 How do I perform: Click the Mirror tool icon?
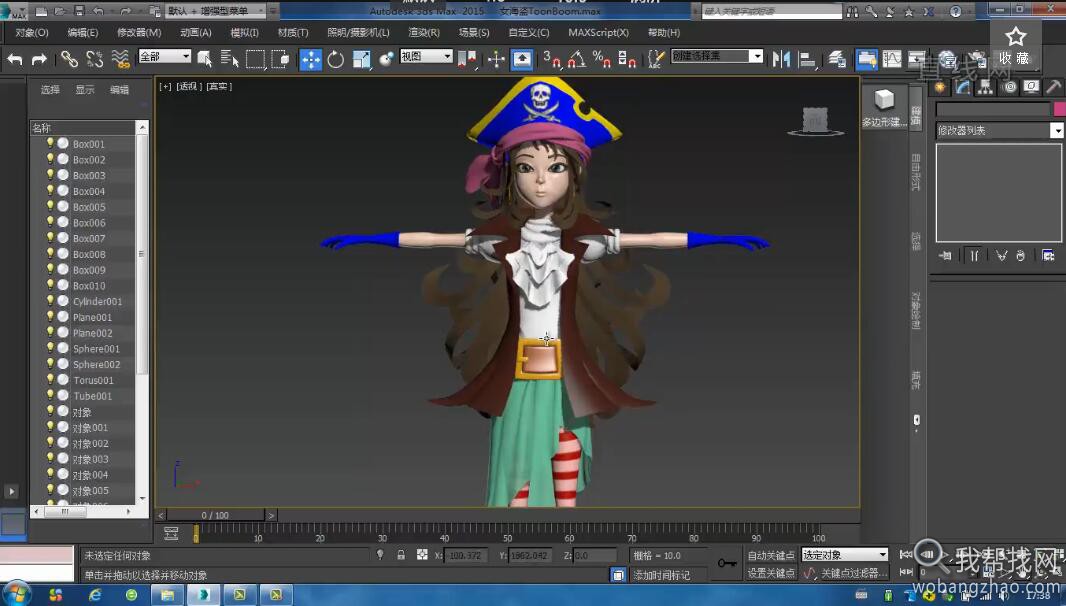(x=781, y=59)
